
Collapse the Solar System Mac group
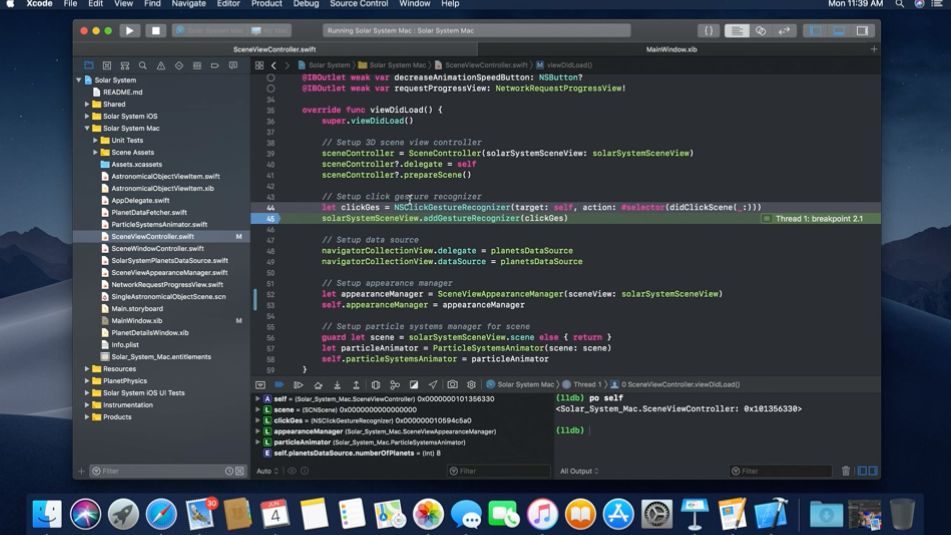(88, 128)
